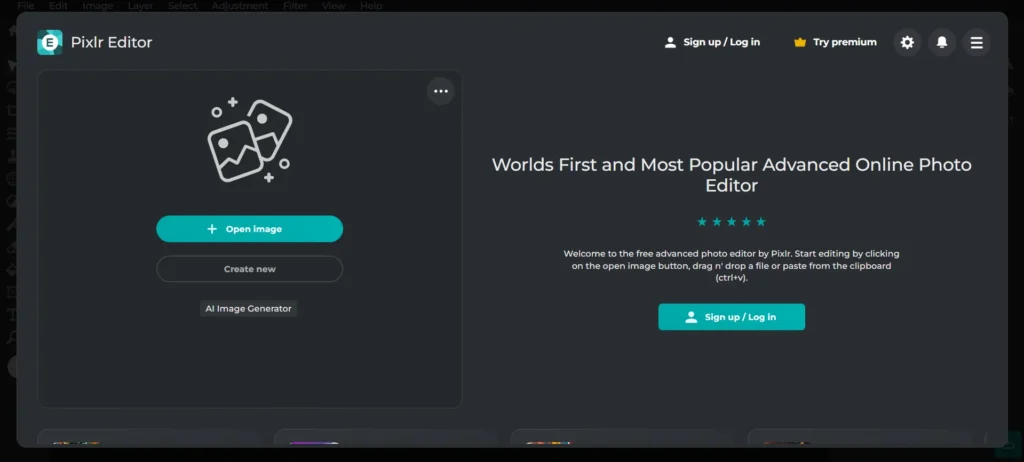Click the three-dots more options button
The image size is (1024, 462).
click(x=441, y=91)
